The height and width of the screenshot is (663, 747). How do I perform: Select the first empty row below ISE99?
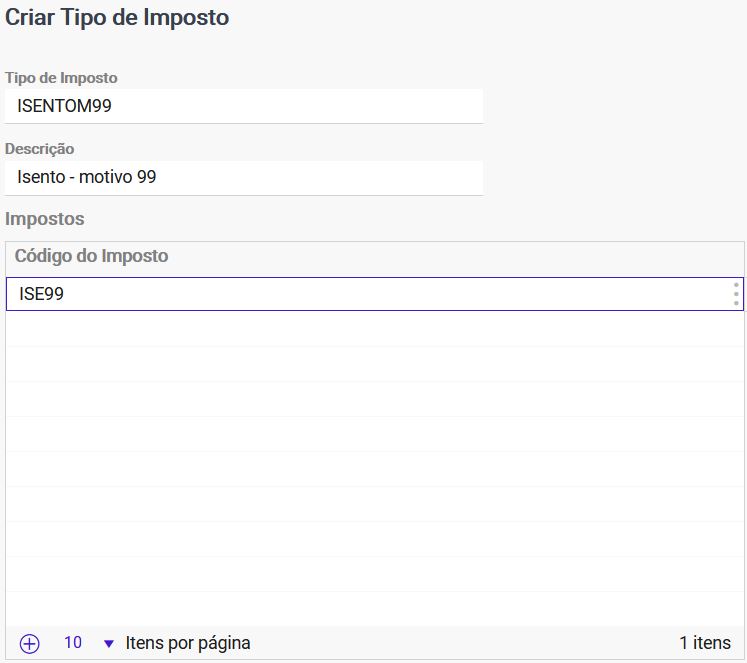tap(374, 329)
